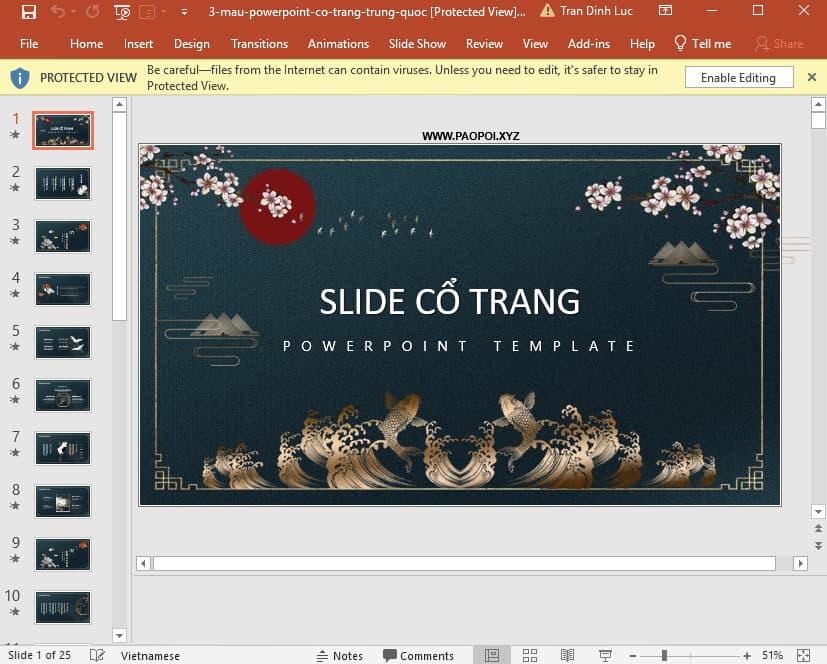Click the Enable Editing button

(738, 77)
